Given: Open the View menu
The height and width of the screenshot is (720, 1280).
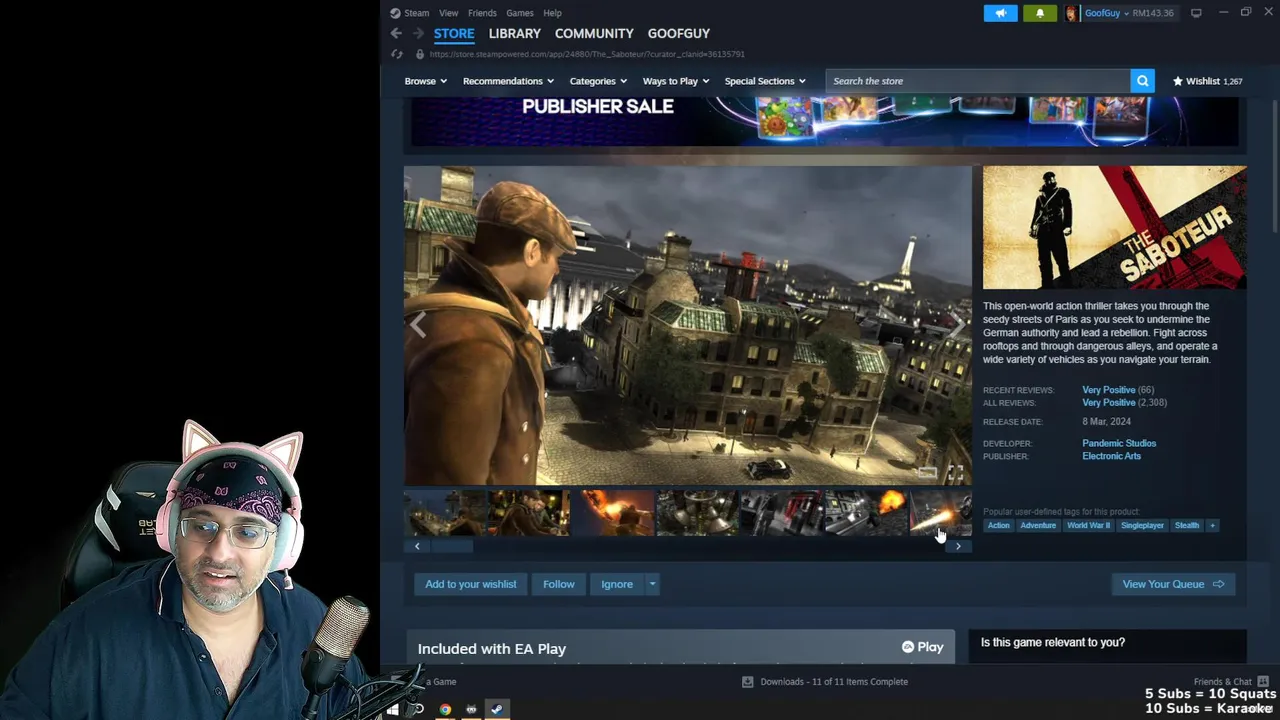Looking at the screenshot, I should coord(448,13).
